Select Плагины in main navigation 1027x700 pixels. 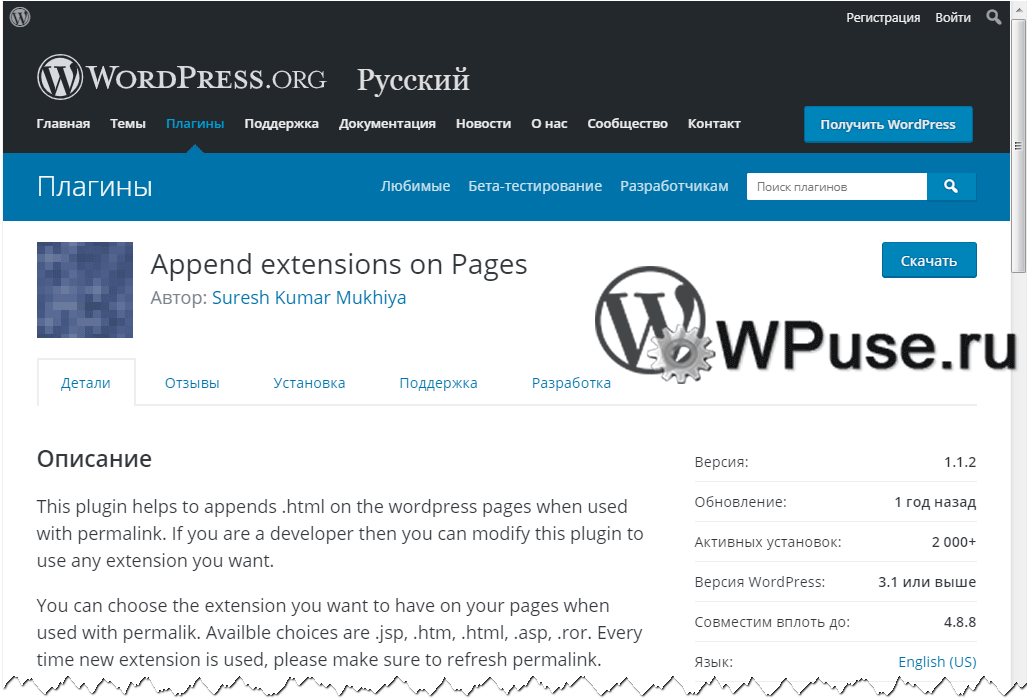(195, 124)
